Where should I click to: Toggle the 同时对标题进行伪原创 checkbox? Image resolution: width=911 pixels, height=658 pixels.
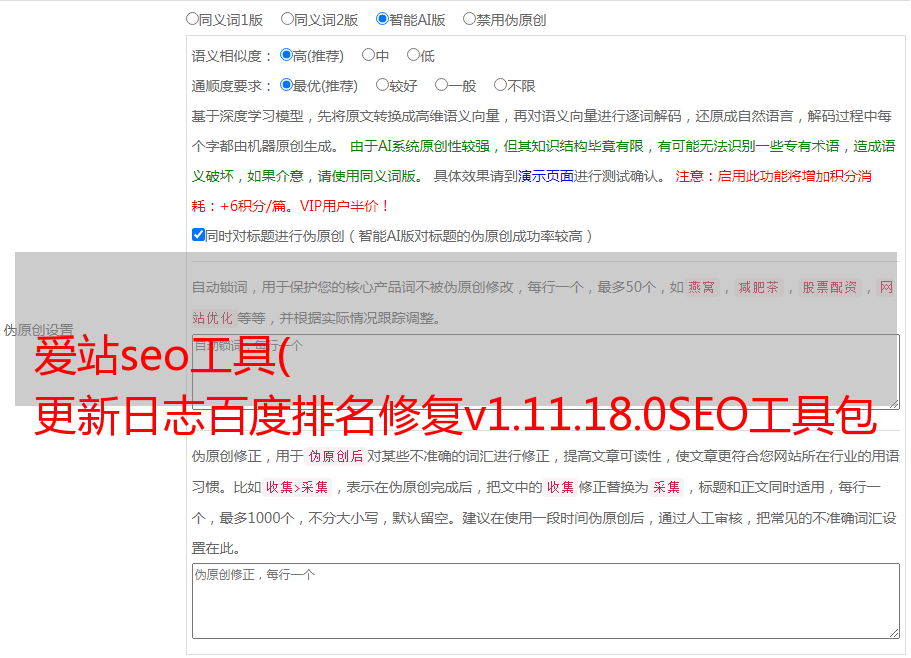coord(198,235)
